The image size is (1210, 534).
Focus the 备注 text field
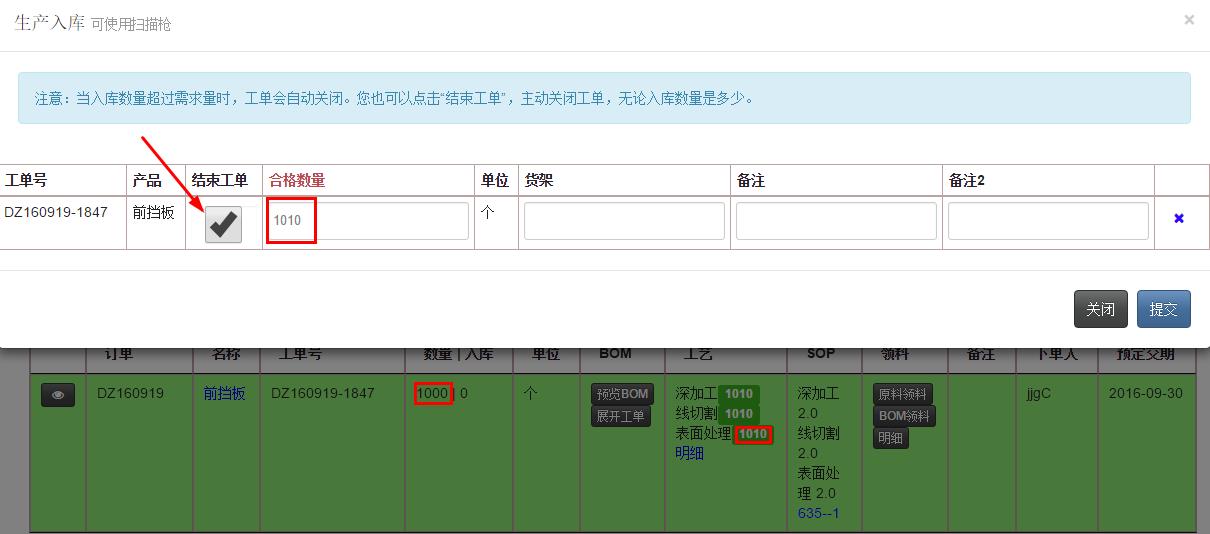click(x=836, y=221)
